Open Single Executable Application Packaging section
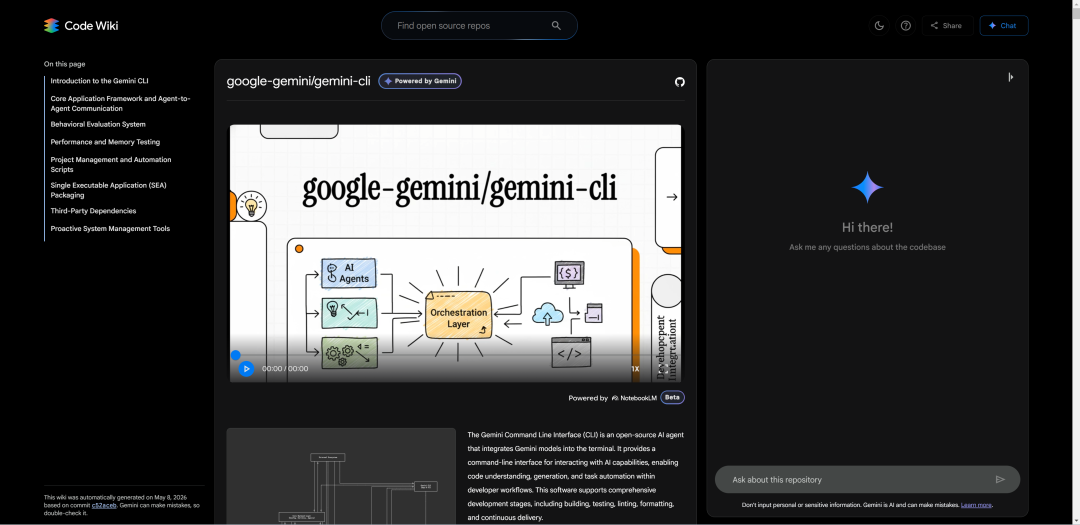The image size is (1080, 525). point(109,190)
